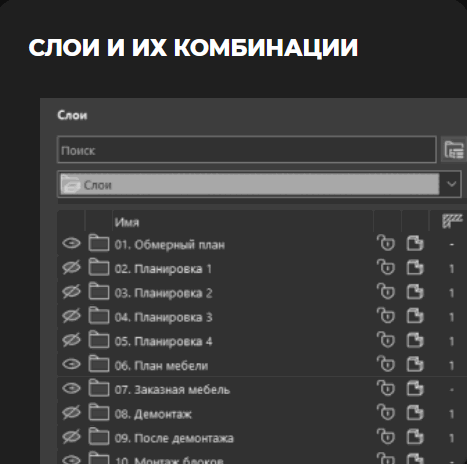The width and height of the screenshot is (467, 464).
Task: Select the 07. Заказная мебель layer name
Action: (172, 390)
